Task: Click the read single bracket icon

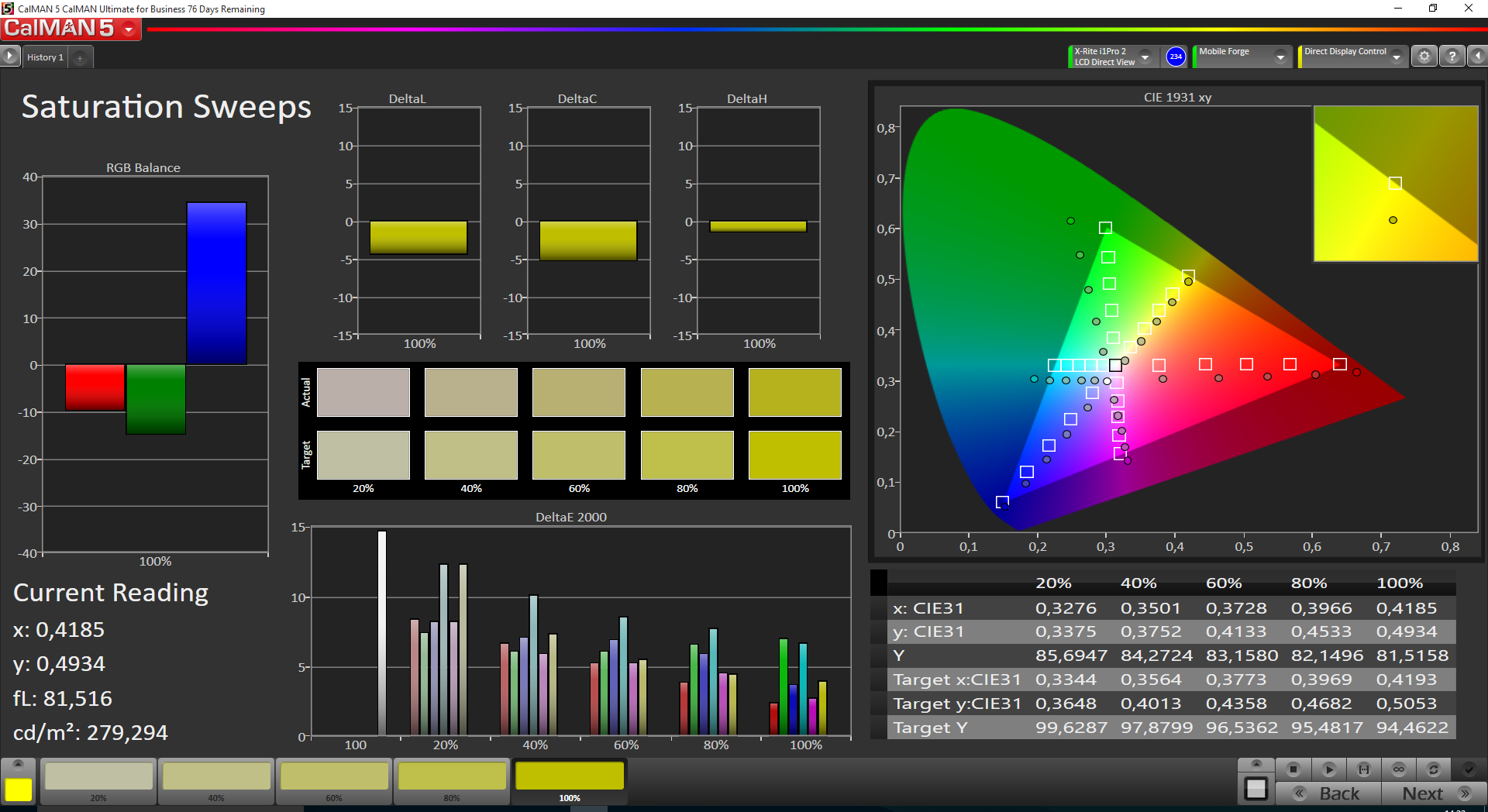Action: click(1364, 769)
